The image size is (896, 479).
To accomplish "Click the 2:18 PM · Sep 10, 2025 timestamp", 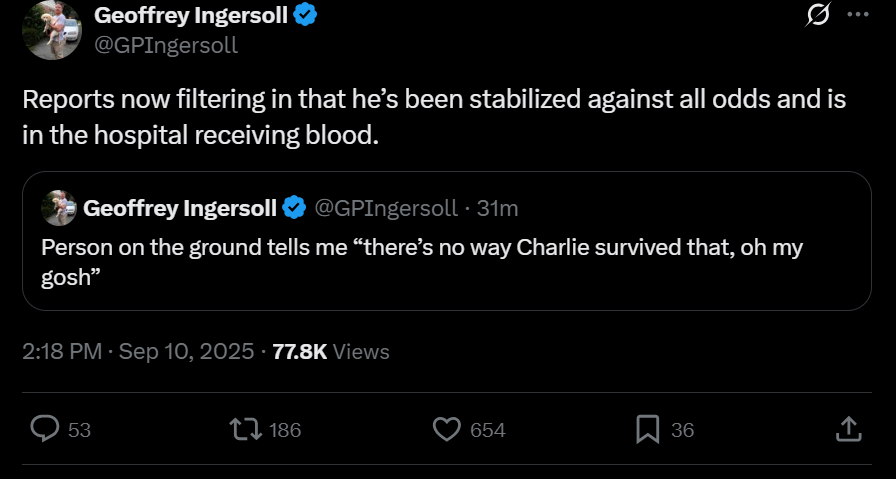I will [x=135, y=351].
